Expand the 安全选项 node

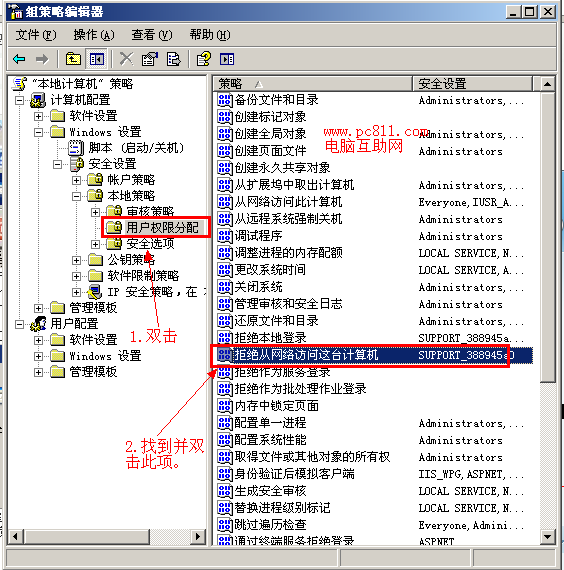95,244
